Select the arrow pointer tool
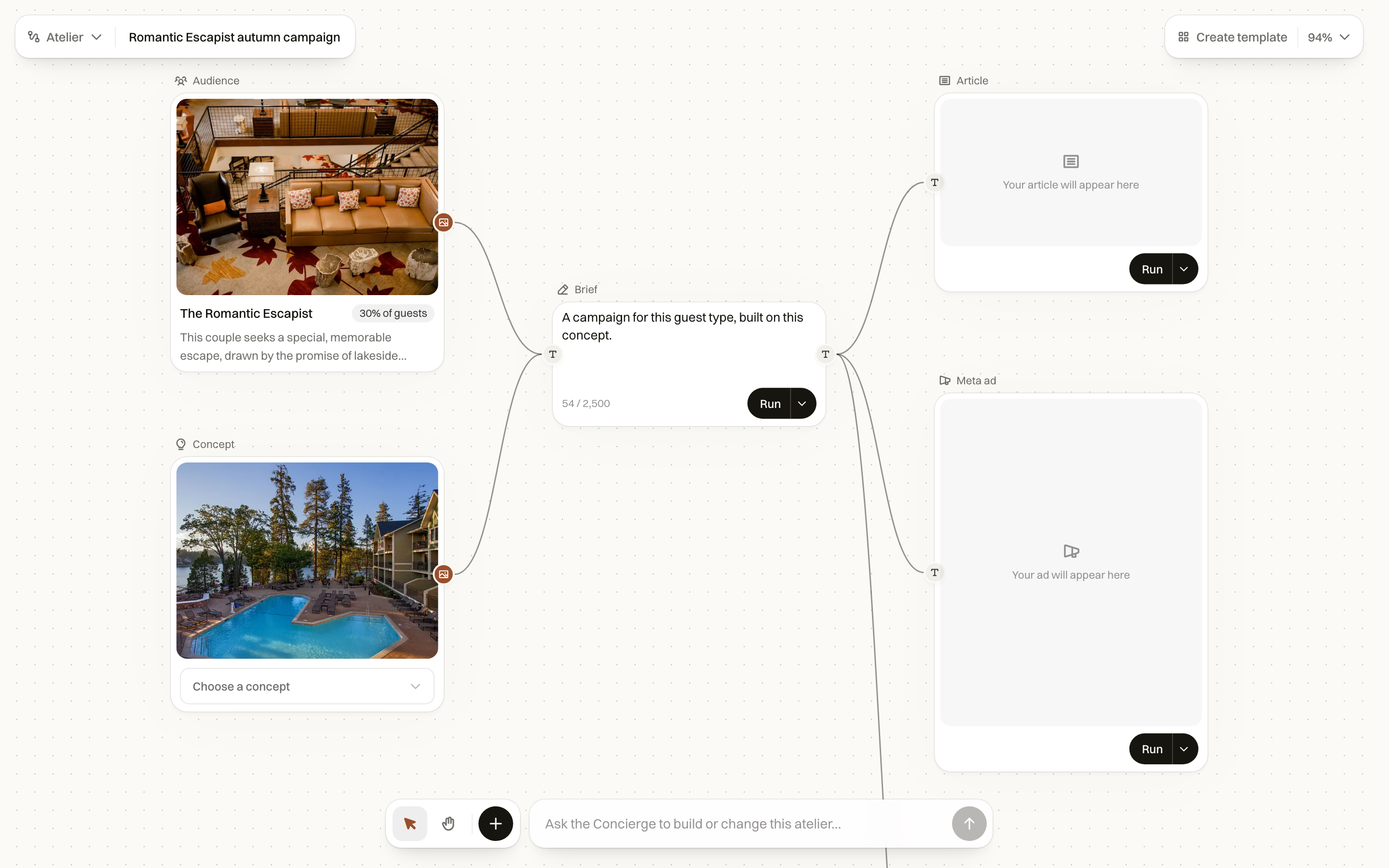Viewport: 1389px width, 868px height. tap(410, 824)
